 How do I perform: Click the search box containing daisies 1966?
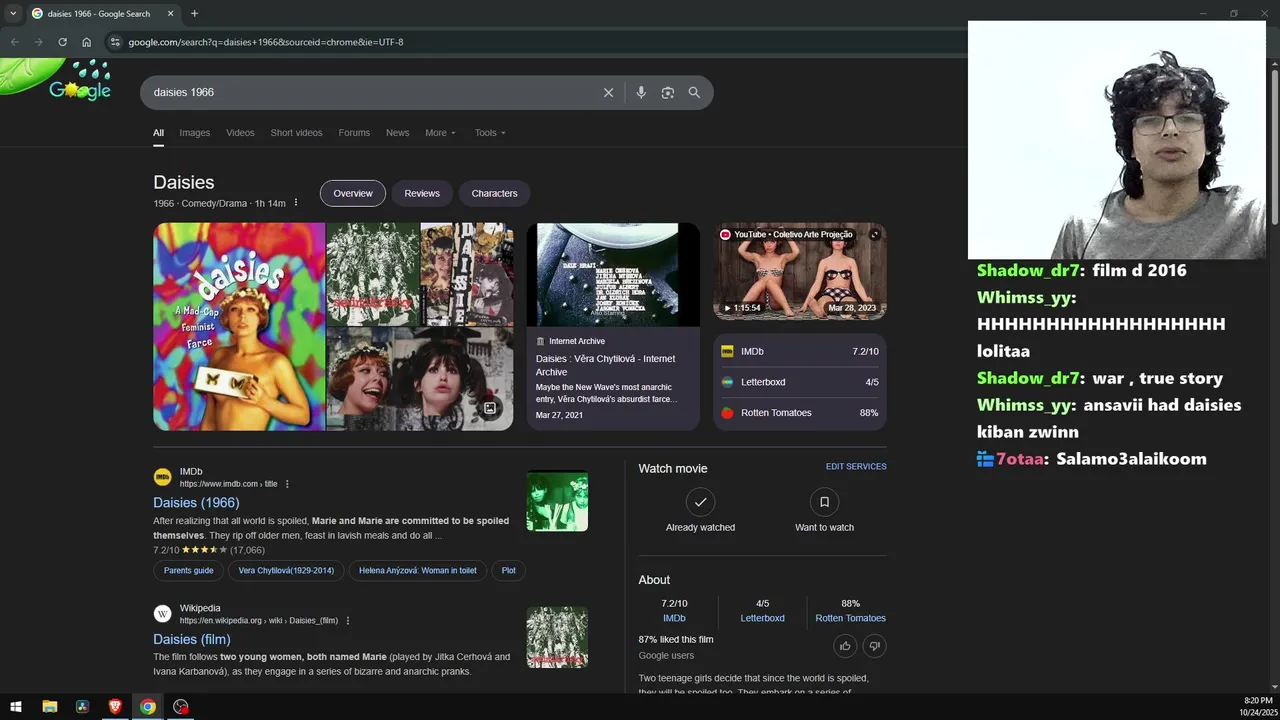tap(370, 92)
